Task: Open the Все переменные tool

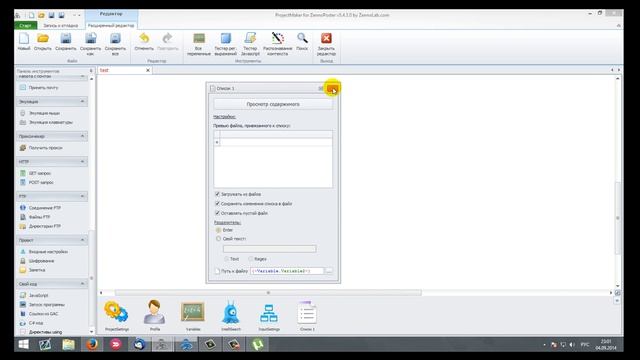Action: 199,44
